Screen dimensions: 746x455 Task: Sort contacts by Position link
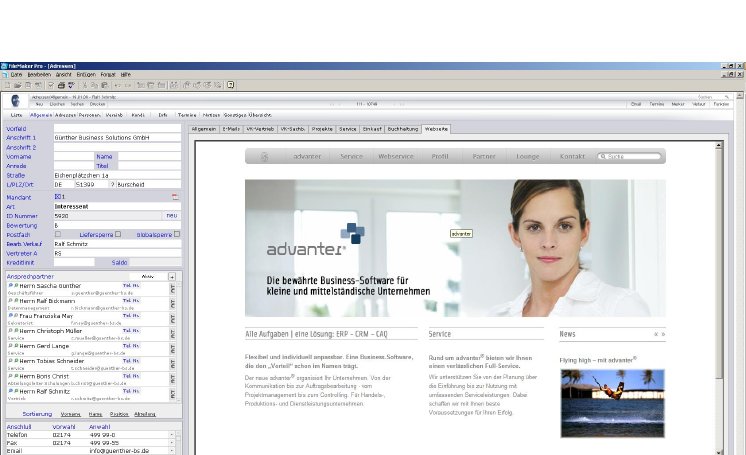coord(119,415)
